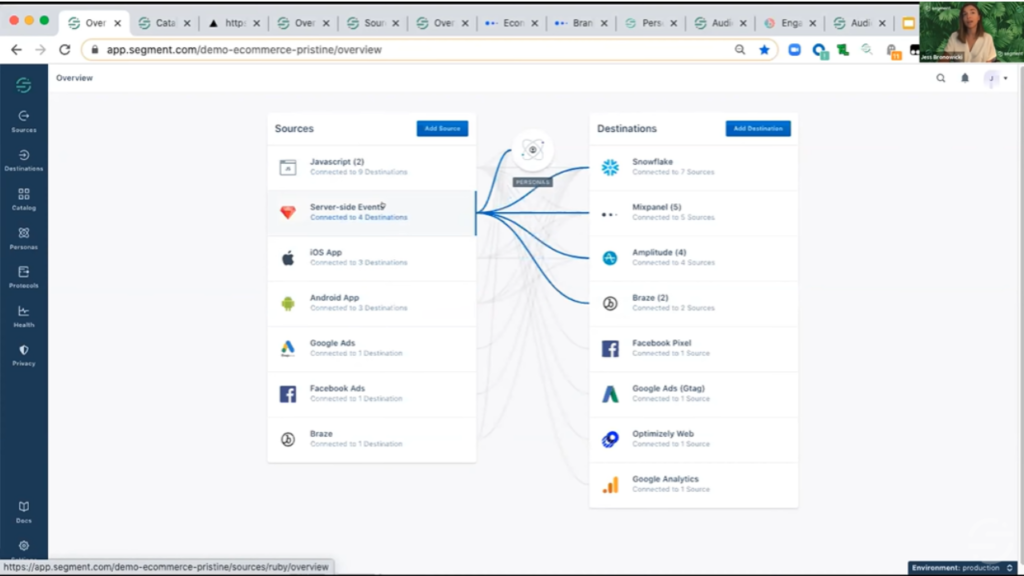
Task: Click the speaker's webcam video thumbnail
Action: [x=971, y=31]
